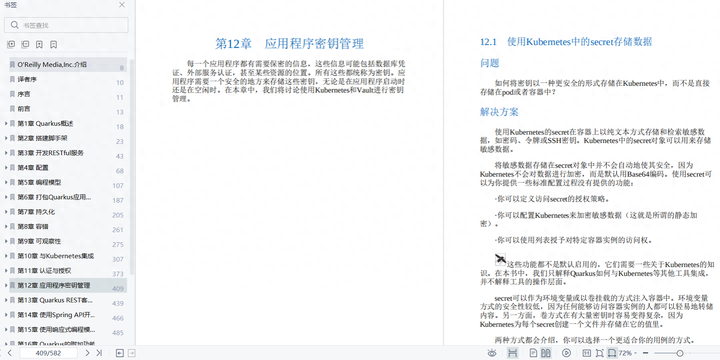Viewport: 720px width, 360px height.
Task: Open the 前言 bookmark
Action: tap(68, 109)
